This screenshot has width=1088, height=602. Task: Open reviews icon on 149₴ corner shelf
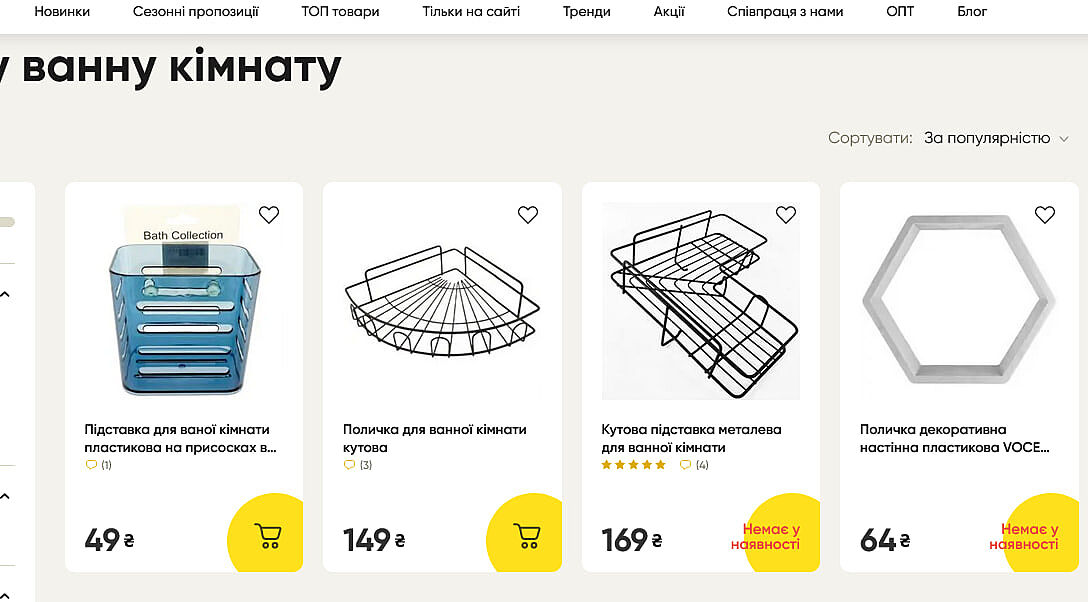click(349, 465)
